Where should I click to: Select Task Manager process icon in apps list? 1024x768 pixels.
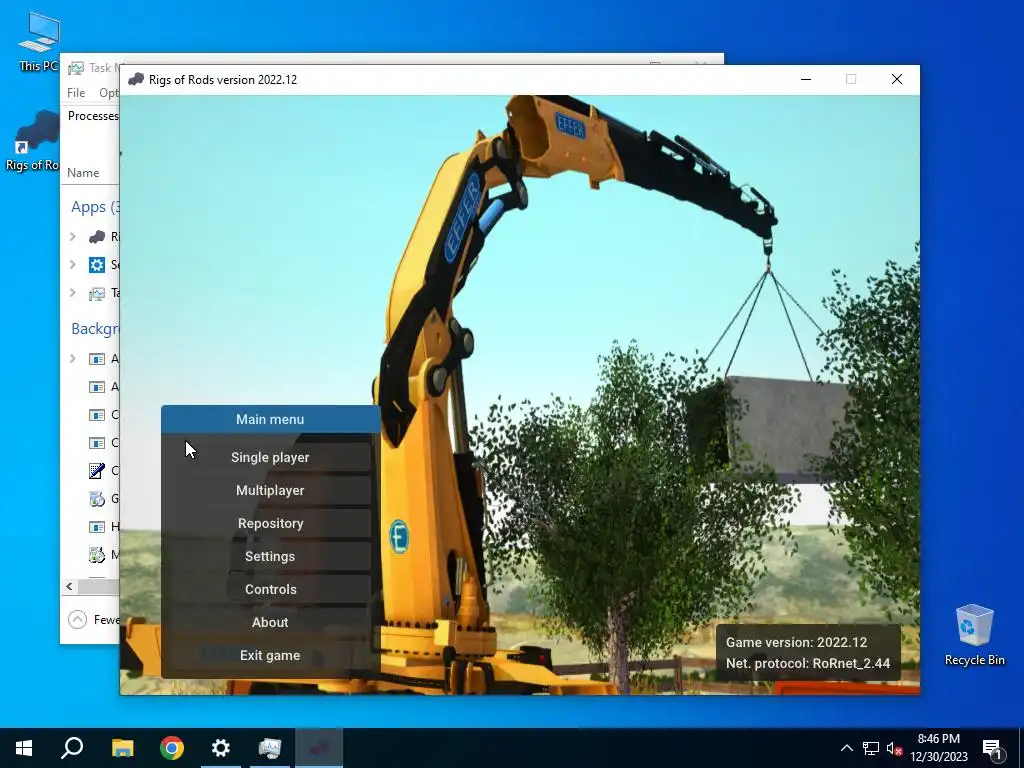[x=97, y=293]
